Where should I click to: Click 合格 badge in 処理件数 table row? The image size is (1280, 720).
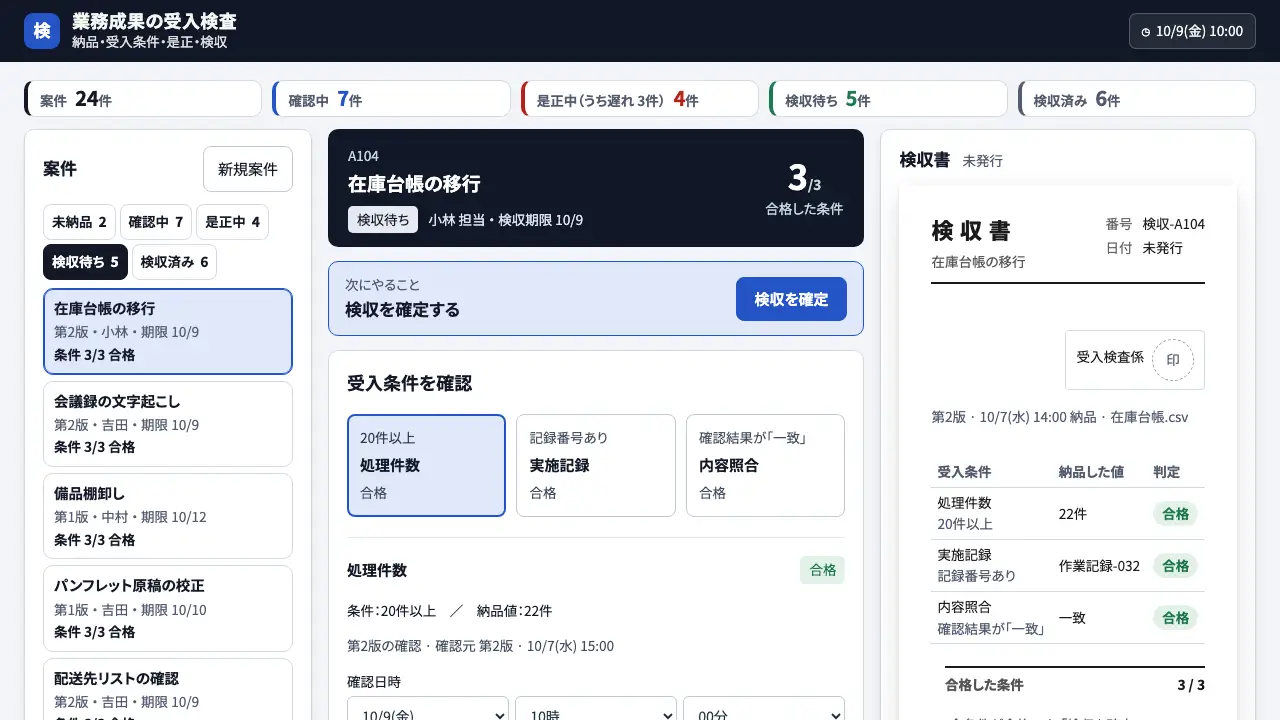coord(1175,514)
